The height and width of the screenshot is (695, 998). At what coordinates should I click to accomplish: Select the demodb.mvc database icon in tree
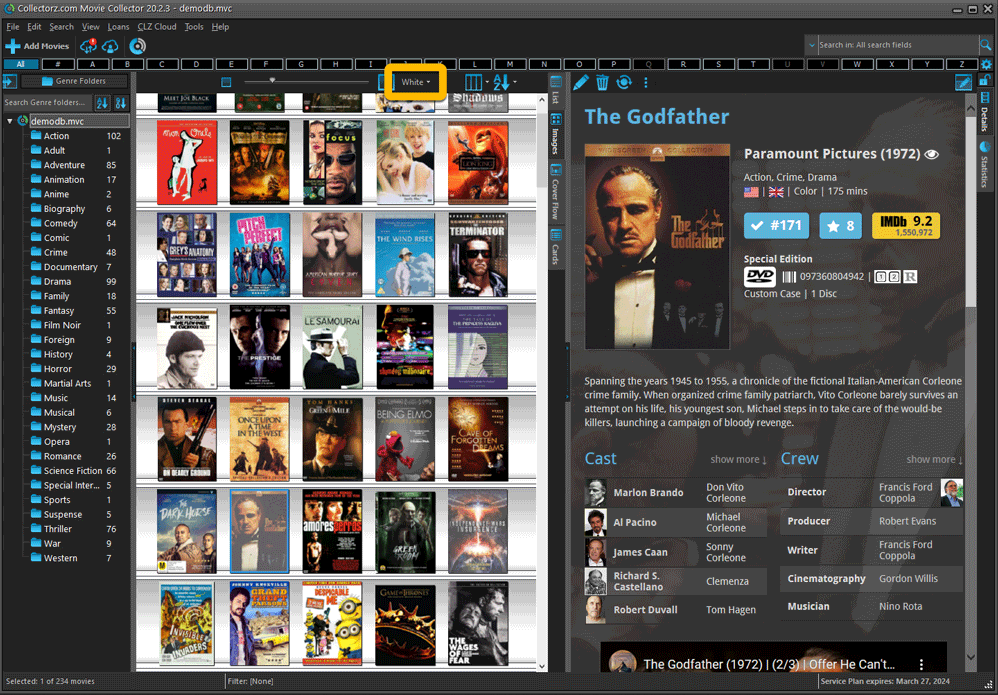point(22,121)
